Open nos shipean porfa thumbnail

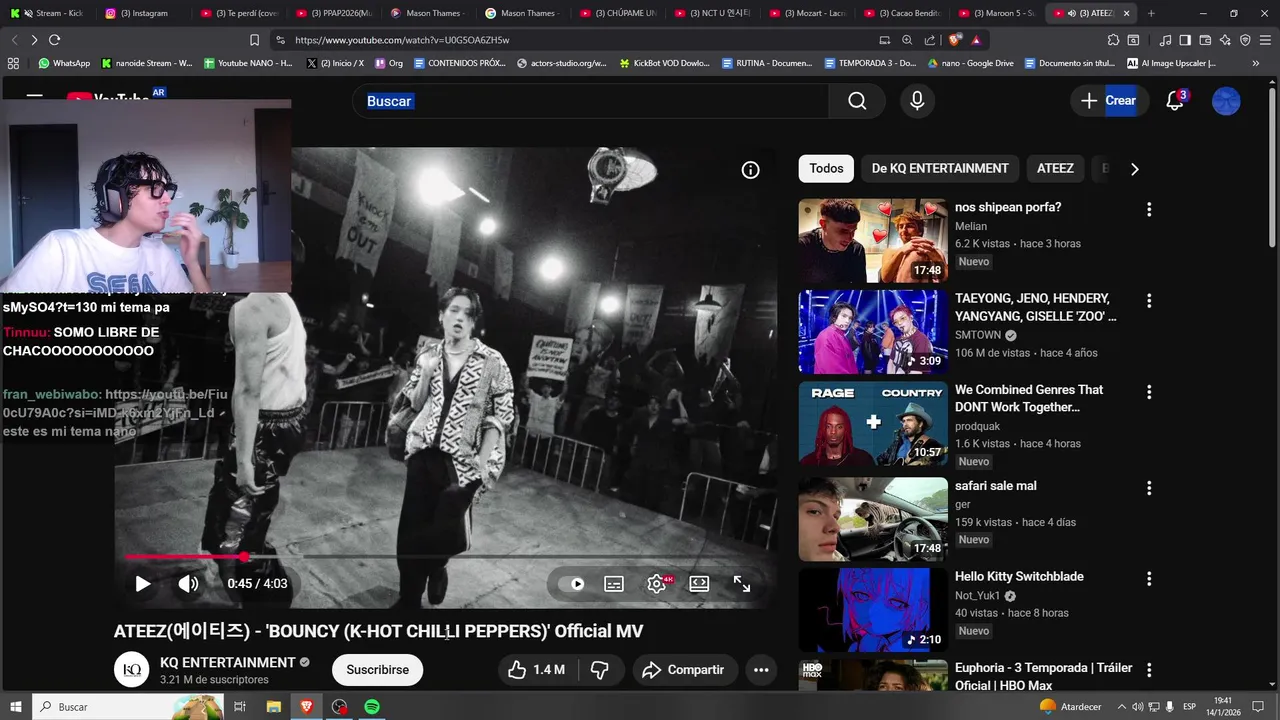click(x=873, y=241)
